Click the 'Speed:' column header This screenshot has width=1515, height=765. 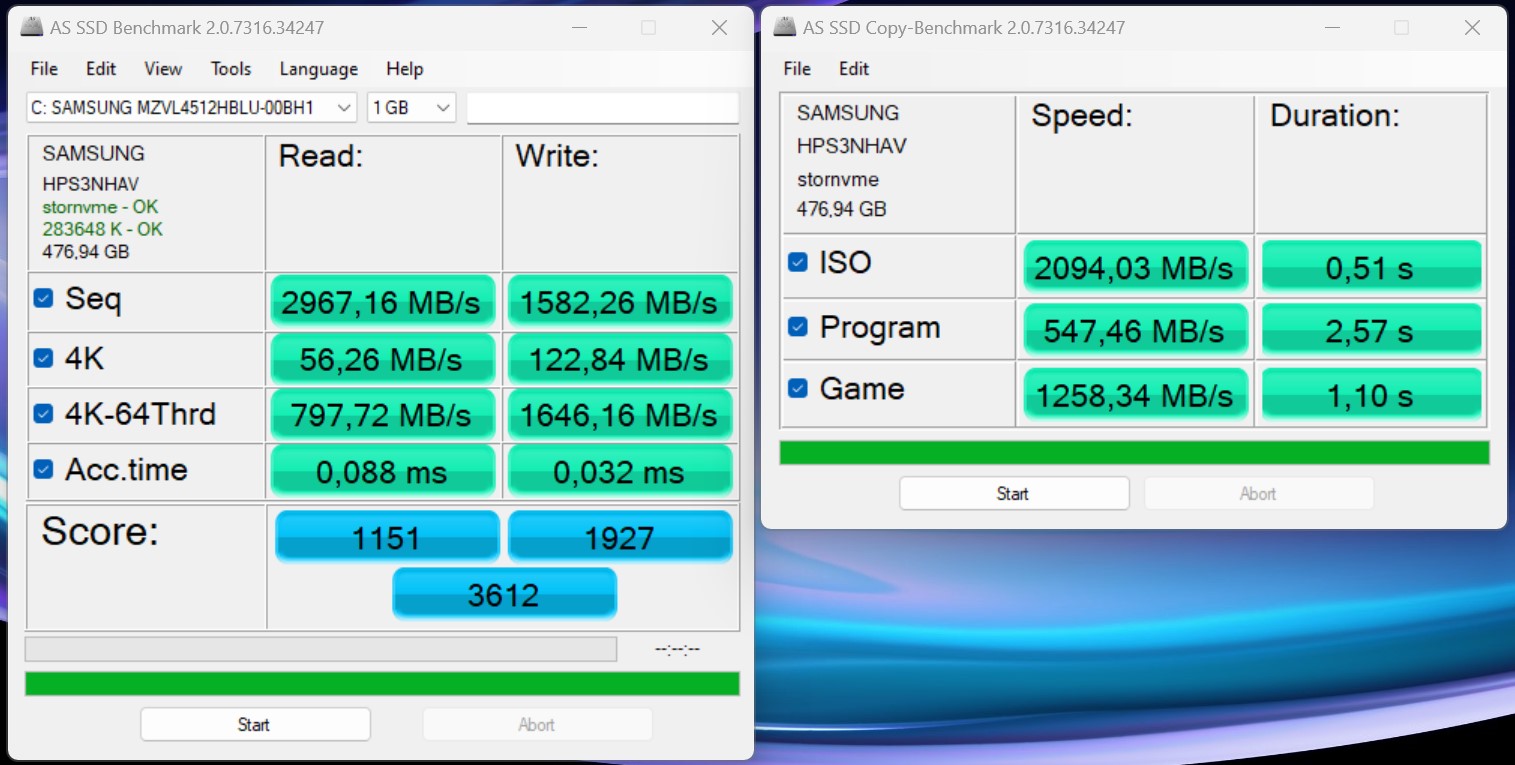[x=1082, y=116]
